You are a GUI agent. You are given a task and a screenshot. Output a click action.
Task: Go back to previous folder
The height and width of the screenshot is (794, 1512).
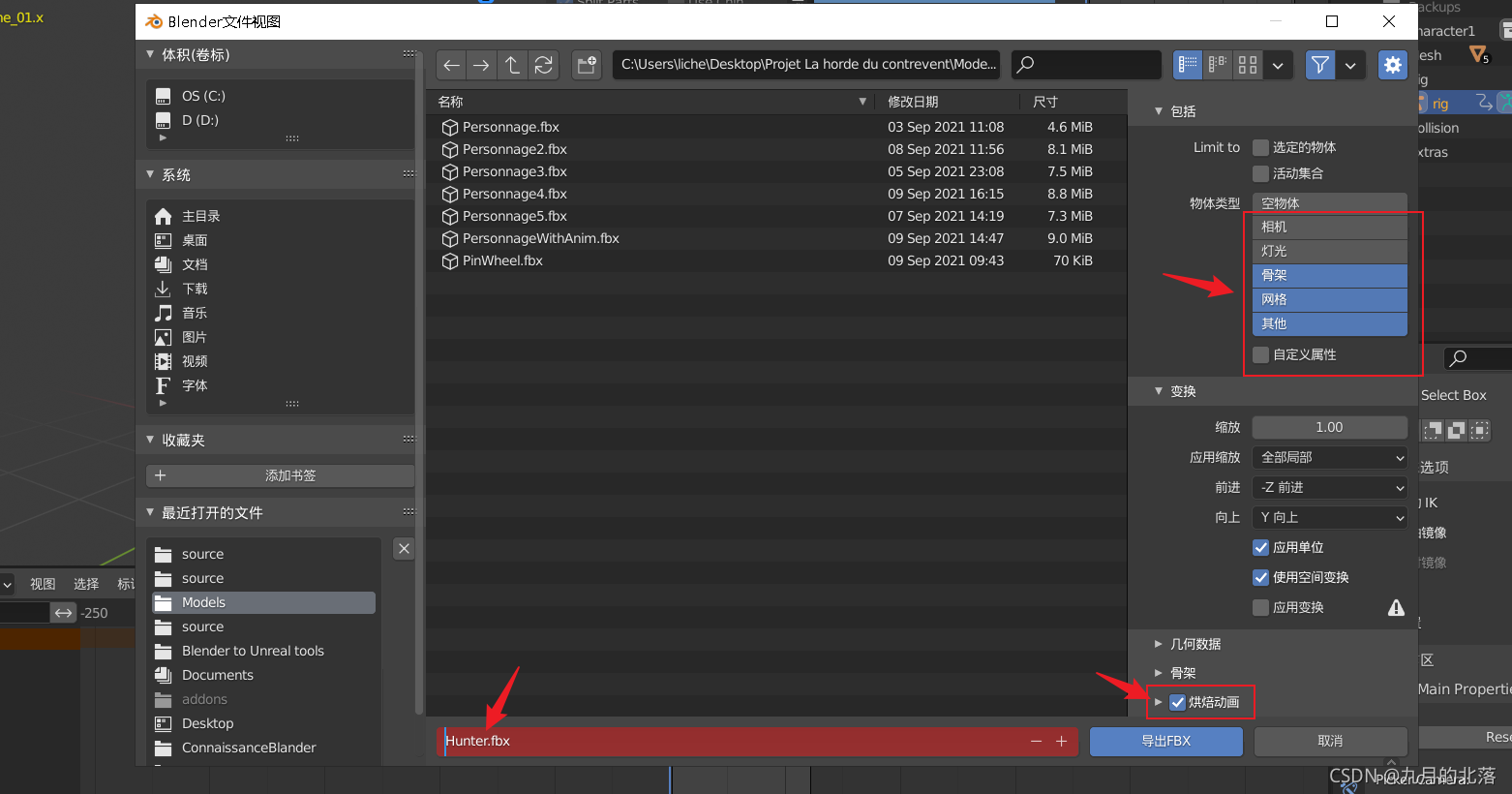point(451,65)
